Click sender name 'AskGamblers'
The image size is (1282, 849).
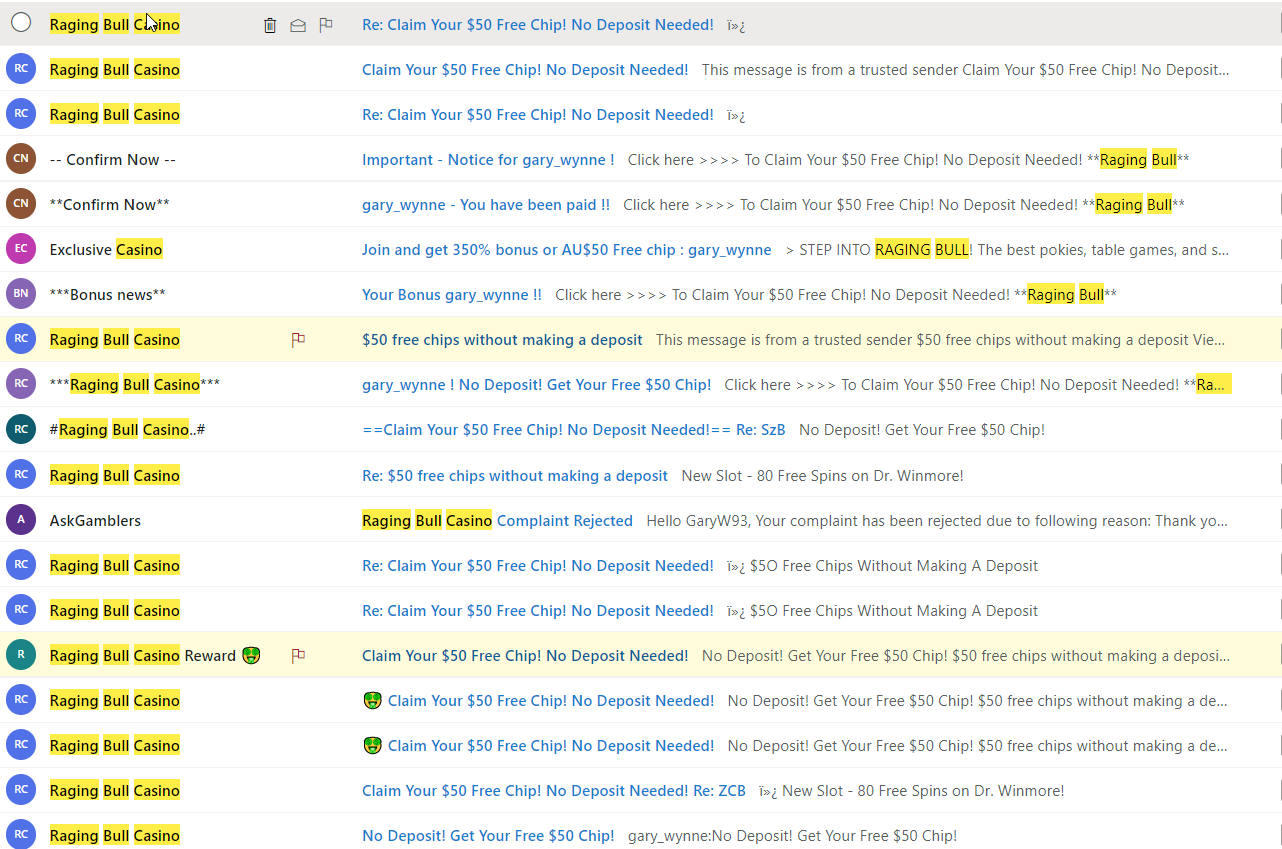point(95,521)
